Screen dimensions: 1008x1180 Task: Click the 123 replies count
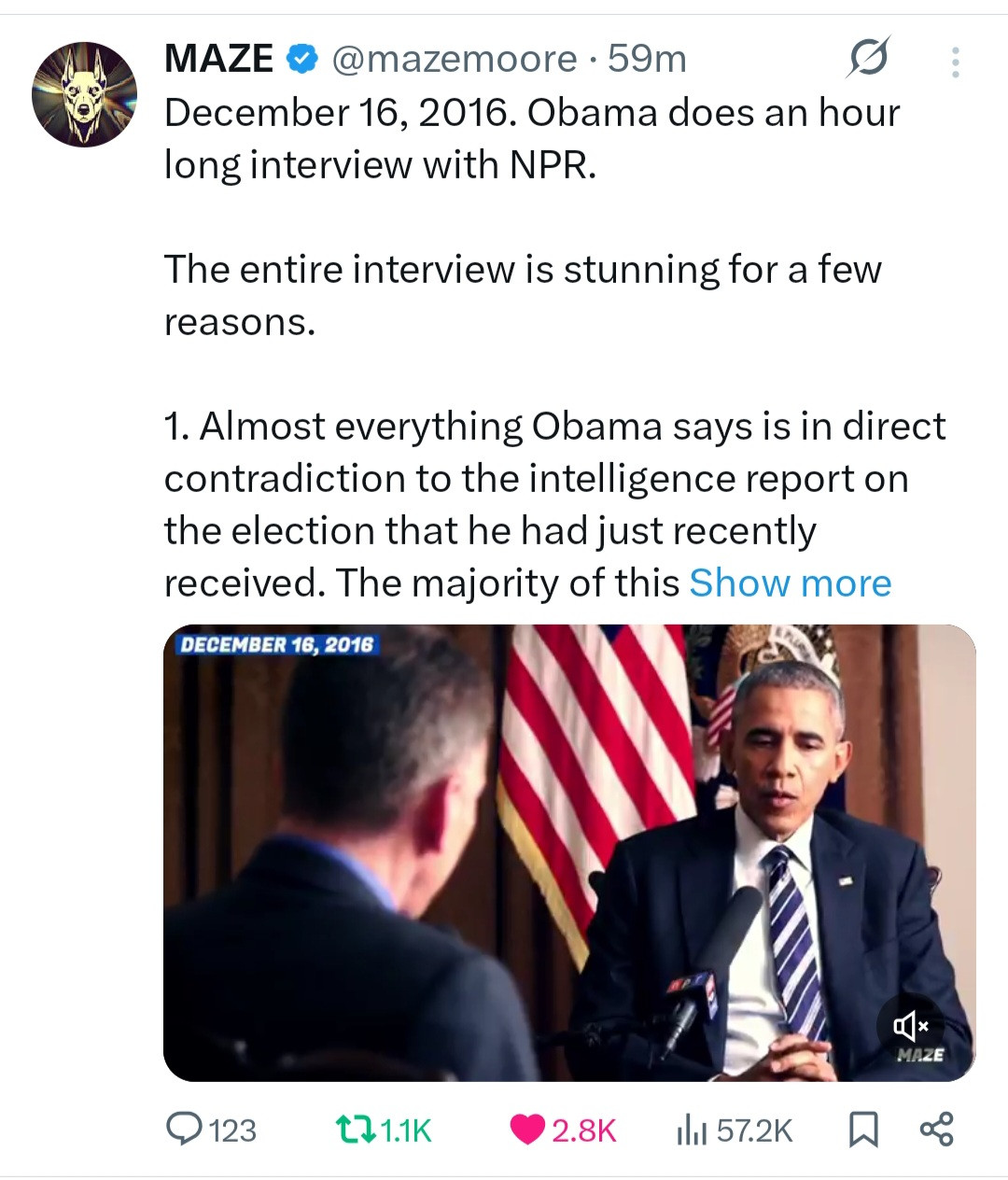pyautogui.click(x=232, y=1131)
